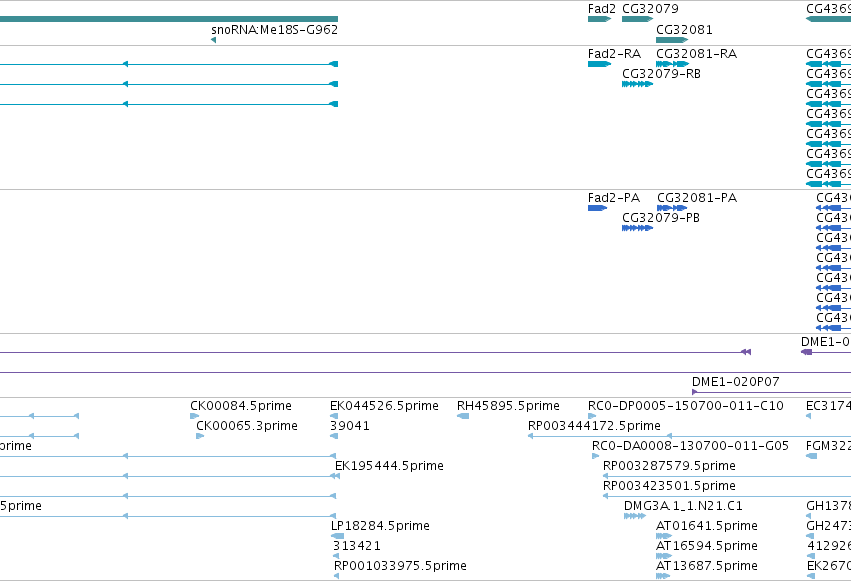Image resolution: width=851 pixels, height=581 pixels.
Task: Click the Fad2-PA protein feature glyph
Action: [597, 208]
